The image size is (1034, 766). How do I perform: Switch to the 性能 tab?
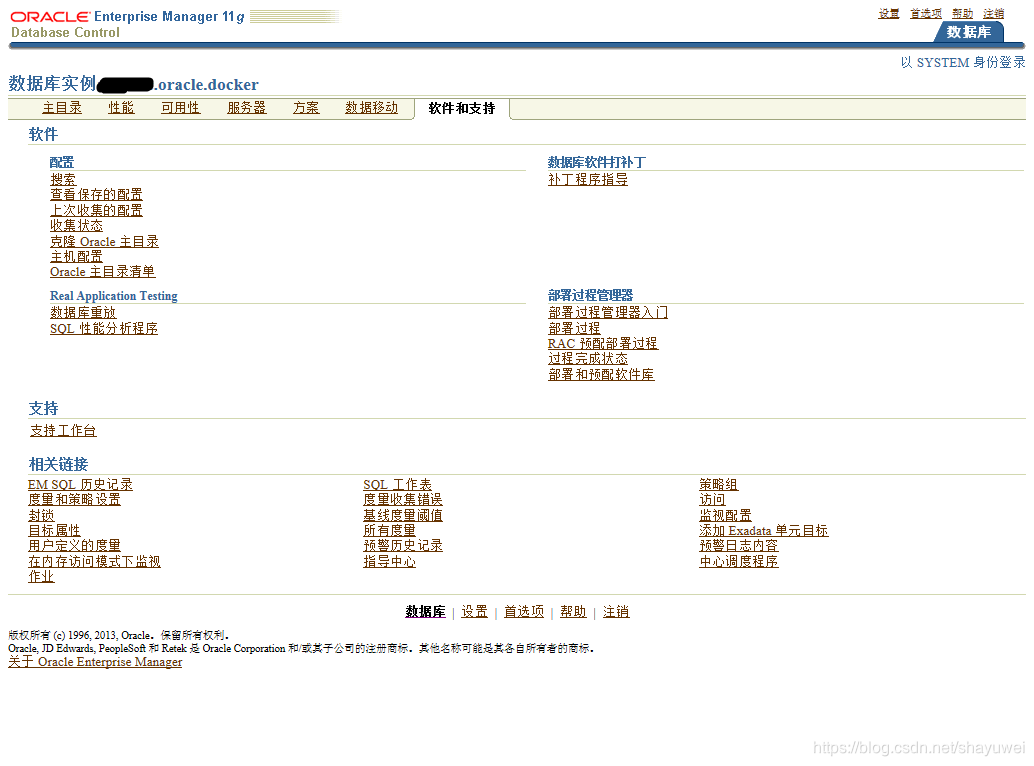point(121,108)
